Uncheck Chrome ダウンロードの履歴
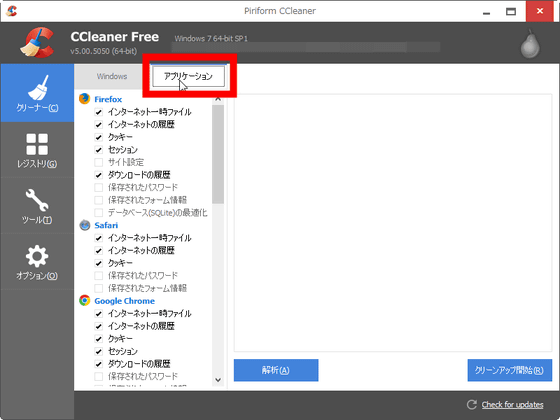This screenshot has height=420, width=560. 99,364
